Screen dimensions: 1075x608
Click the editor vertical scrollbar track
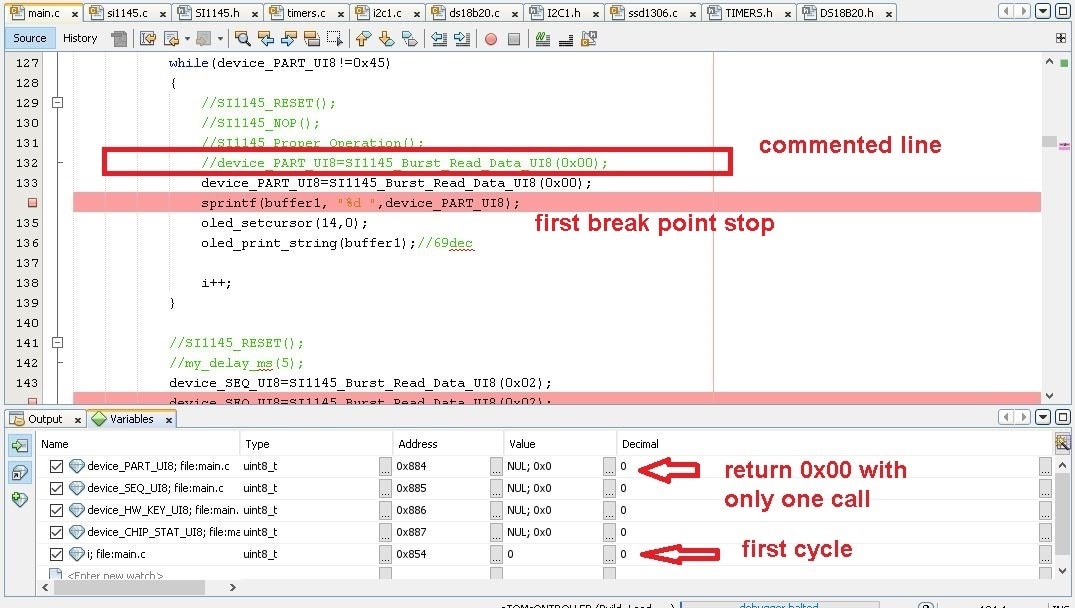(x=1049, y=250)
